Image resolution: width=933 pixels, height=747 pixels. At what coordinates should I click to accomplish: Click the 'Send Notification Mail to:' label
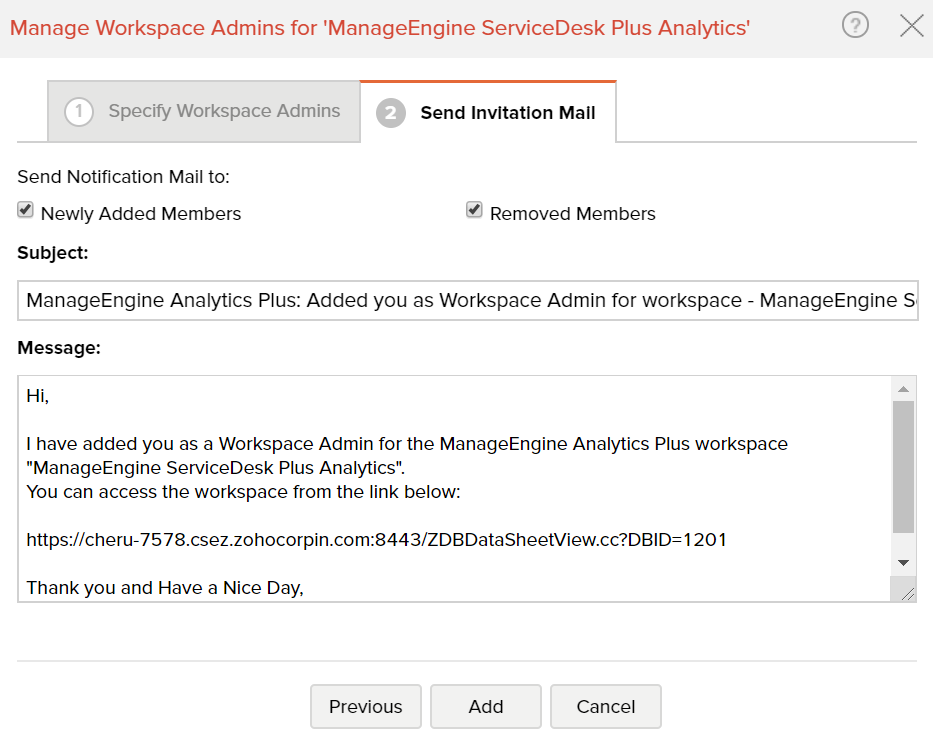click(123, 177)
